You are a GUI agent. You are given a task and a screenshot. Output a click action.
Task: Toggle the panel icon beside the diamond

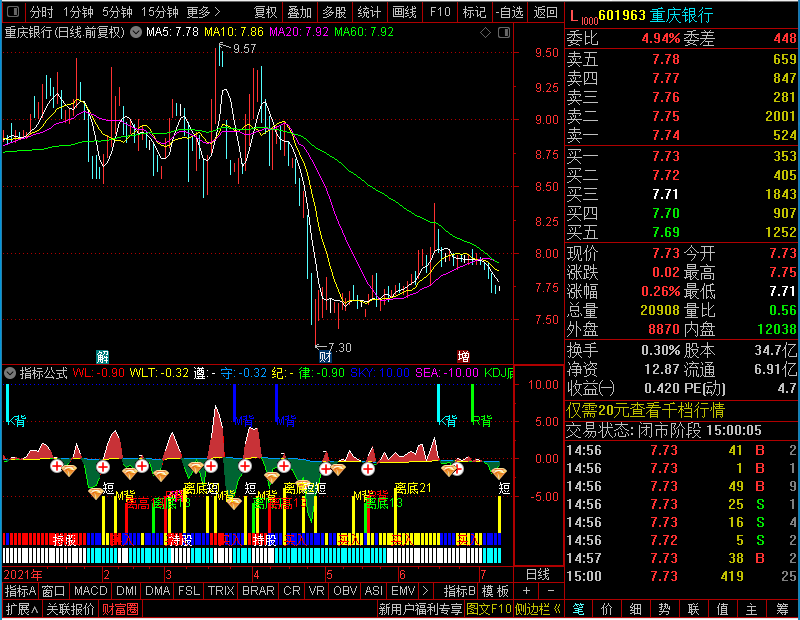(504, 33)
